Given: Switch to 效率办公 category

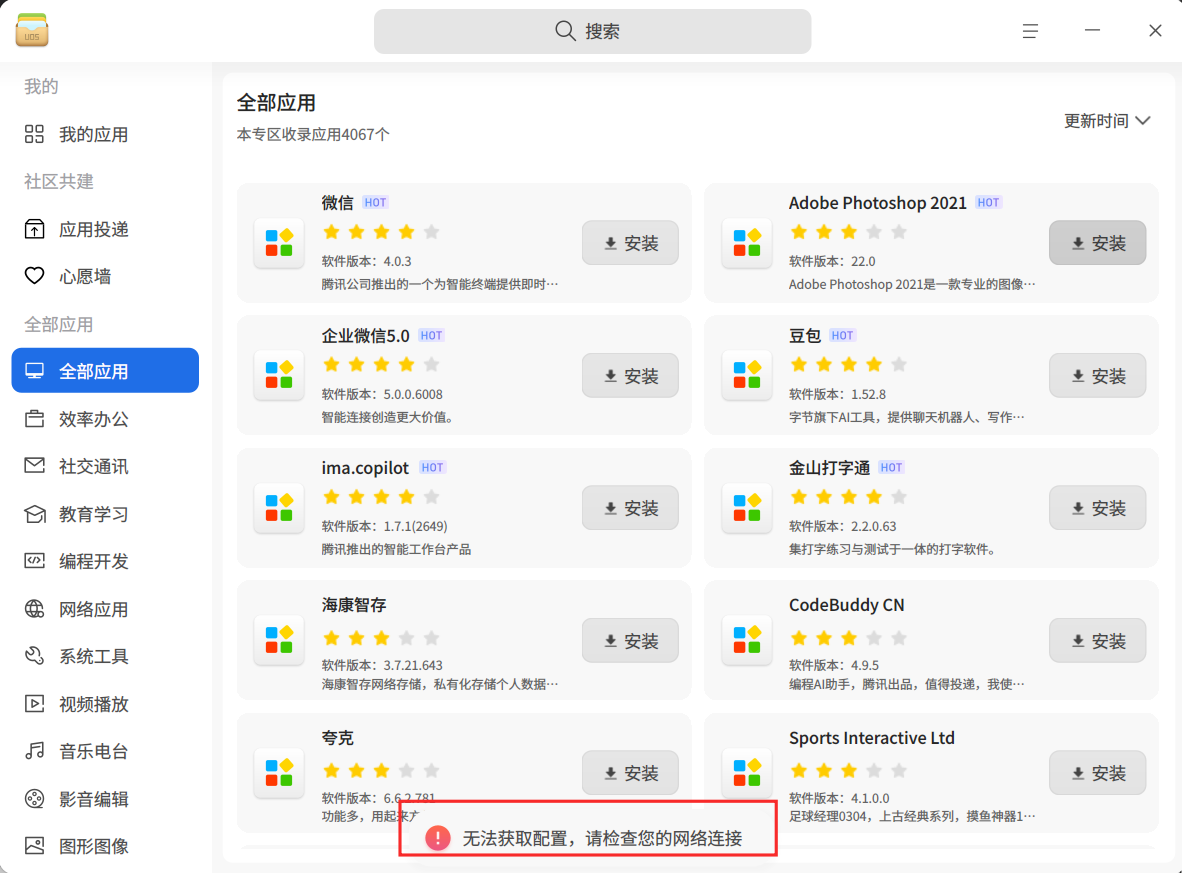Looking at the screenshot, I should [x=106, y=418].
